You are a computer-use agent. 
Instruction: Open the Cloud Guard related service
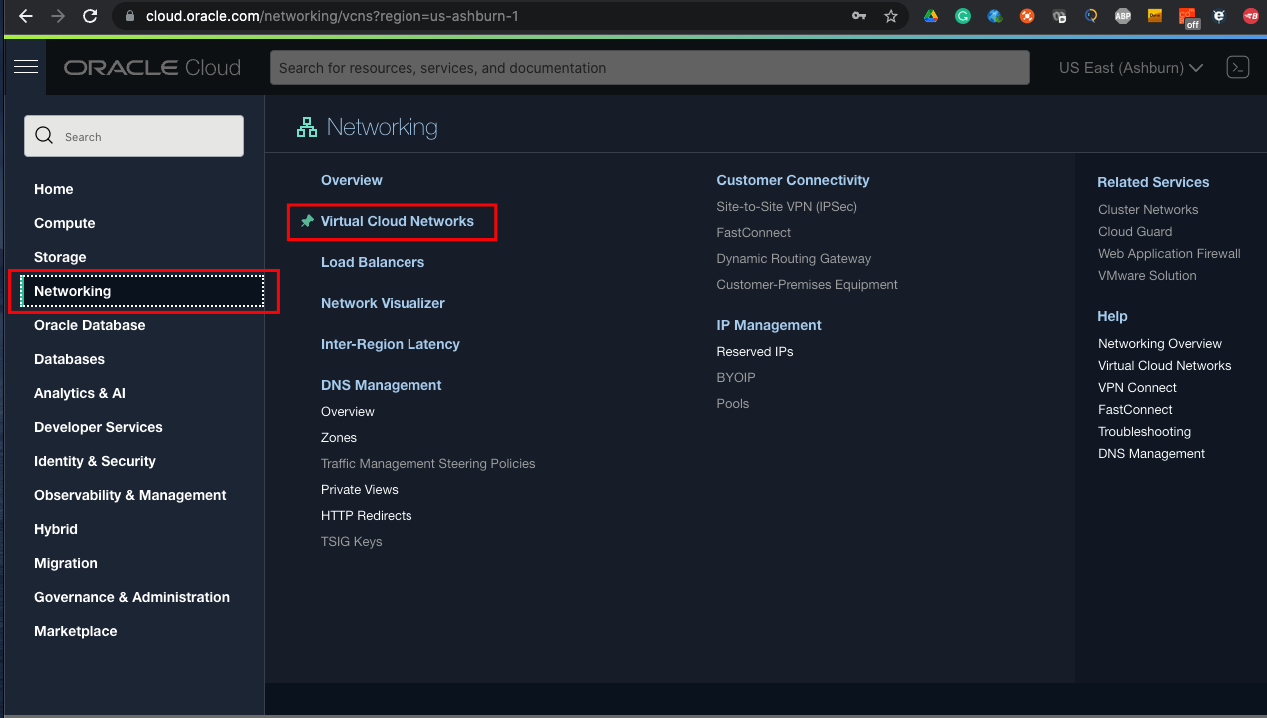point(1135,232)
